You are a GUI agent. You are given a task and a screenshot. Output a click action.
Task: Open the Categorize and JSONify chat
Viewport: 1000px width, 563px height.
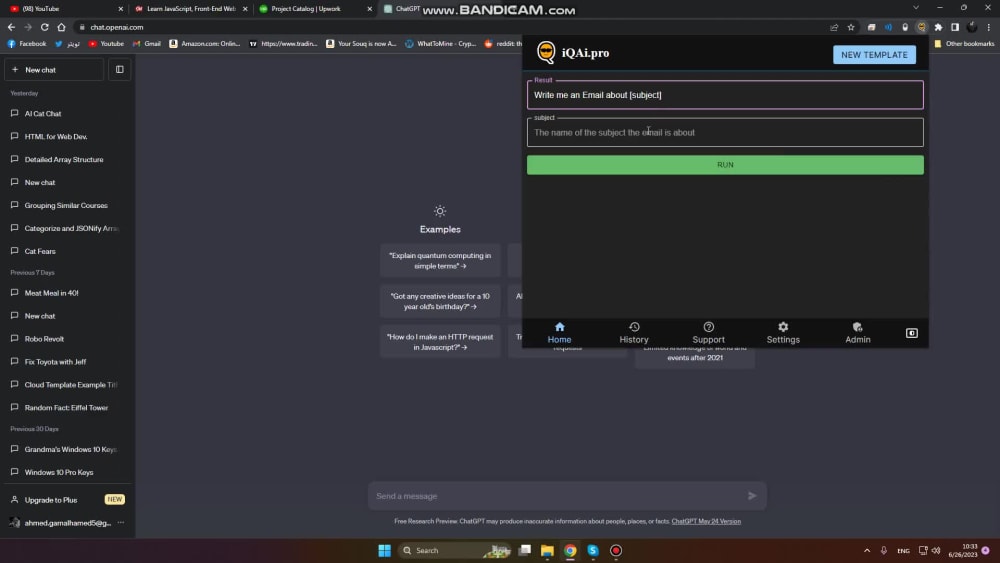tap(67, 228)
